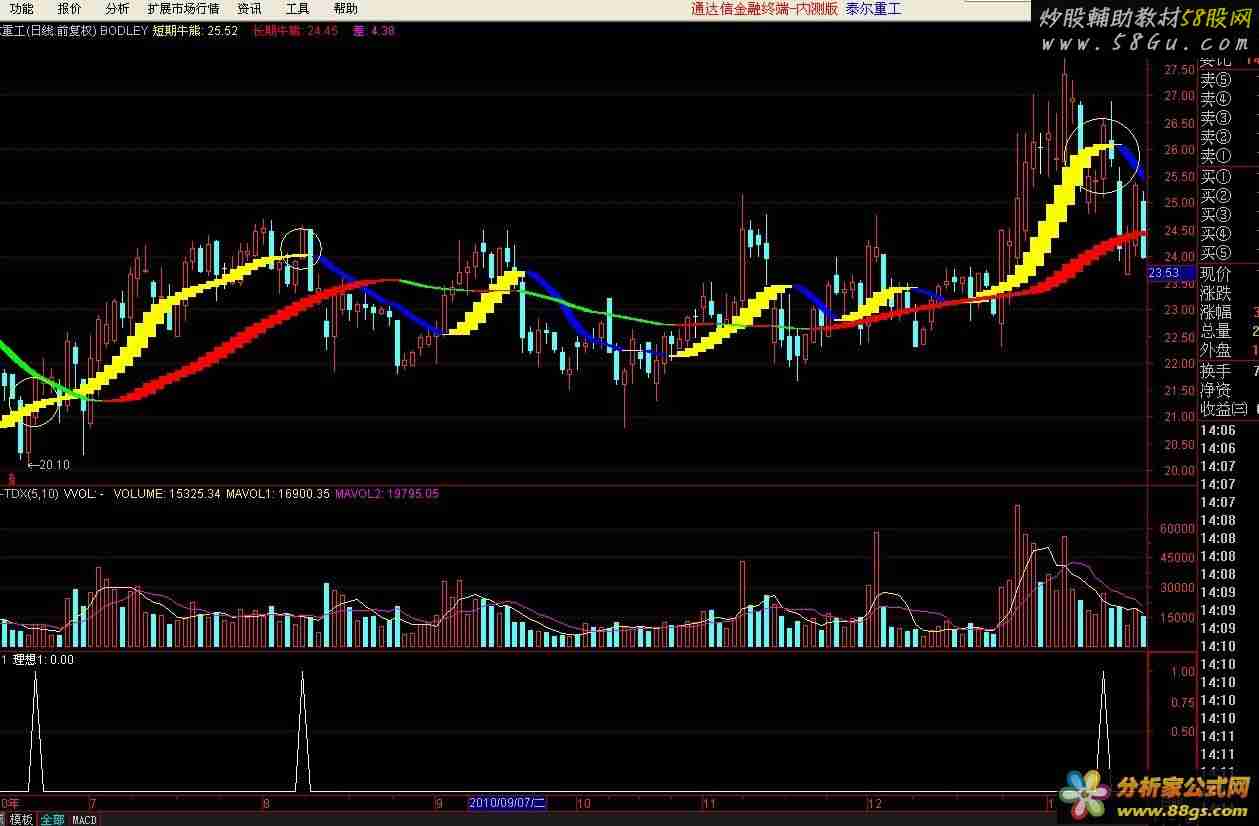Switch to the 模板 tab
This screenshot has width=1259, height=826.
(21, 819)
